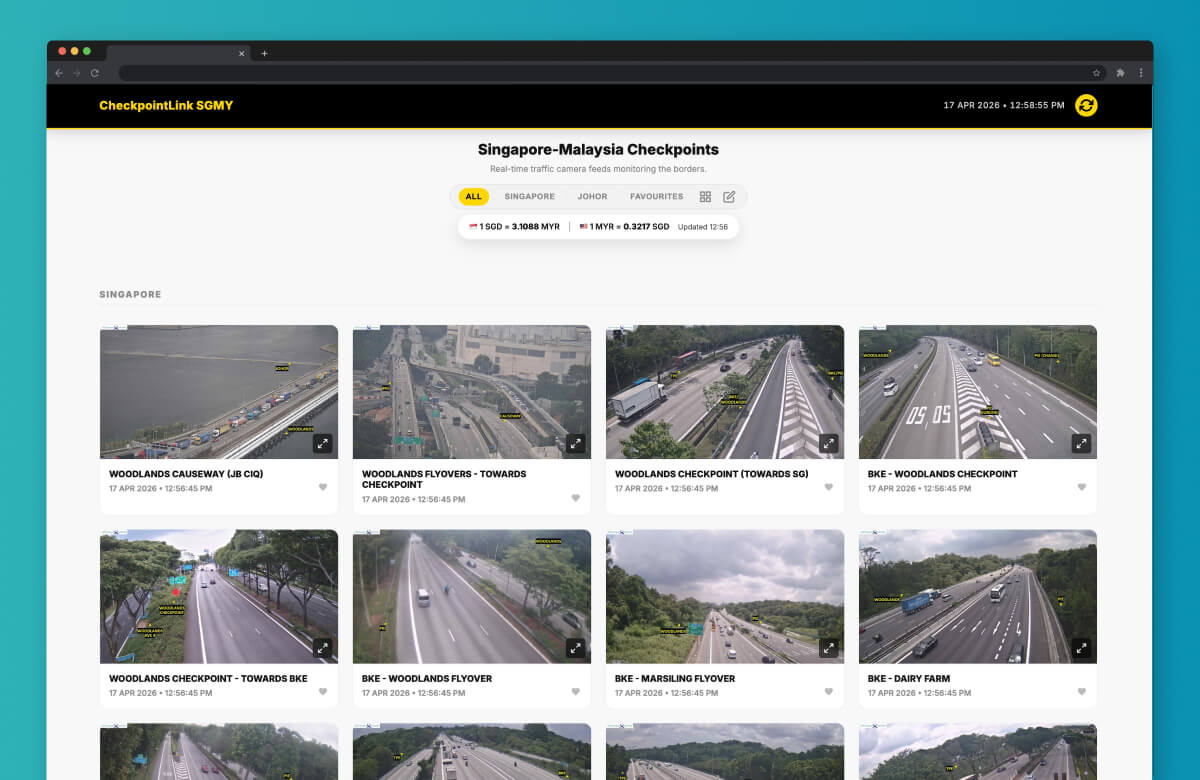Click the yellow refresh icon in header
The height and width of the screenshot is (780, 1200).
1085,105
